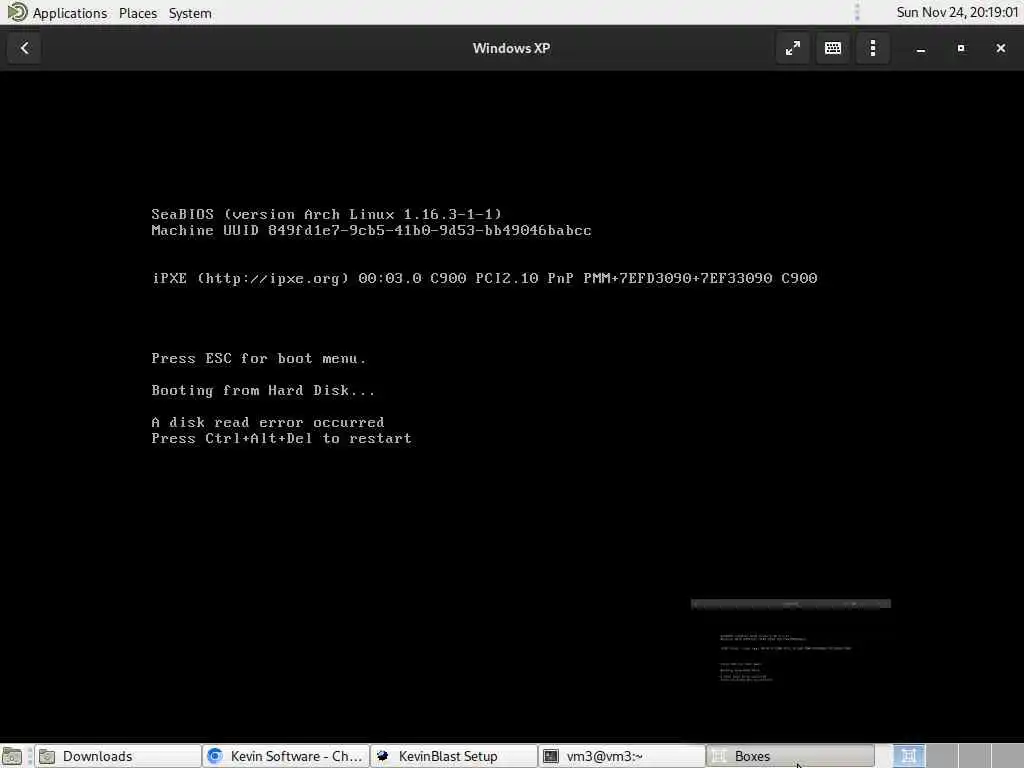Click the date and time clock
This screenshot has width=1024, height=768.
point(957,12)
